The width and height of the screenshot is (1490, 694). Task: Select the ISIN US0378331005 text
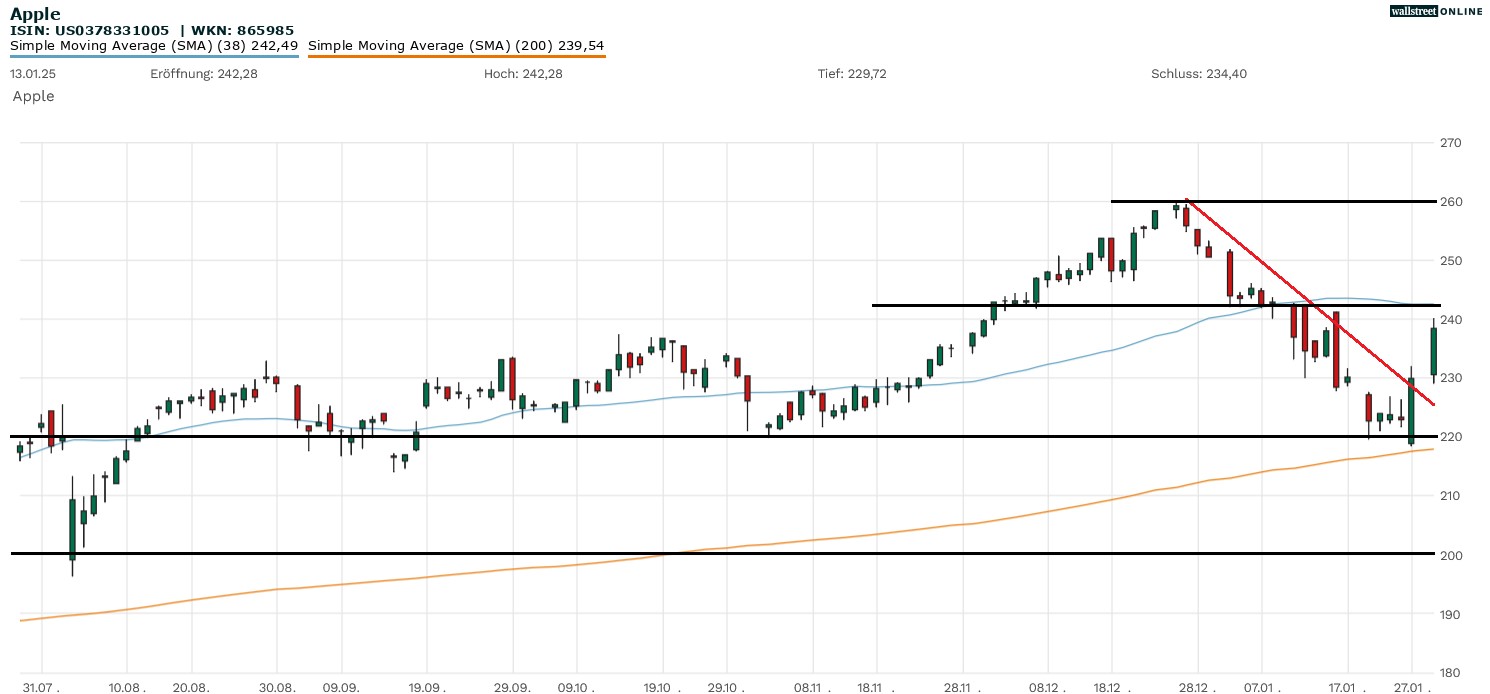coord(90,30)
